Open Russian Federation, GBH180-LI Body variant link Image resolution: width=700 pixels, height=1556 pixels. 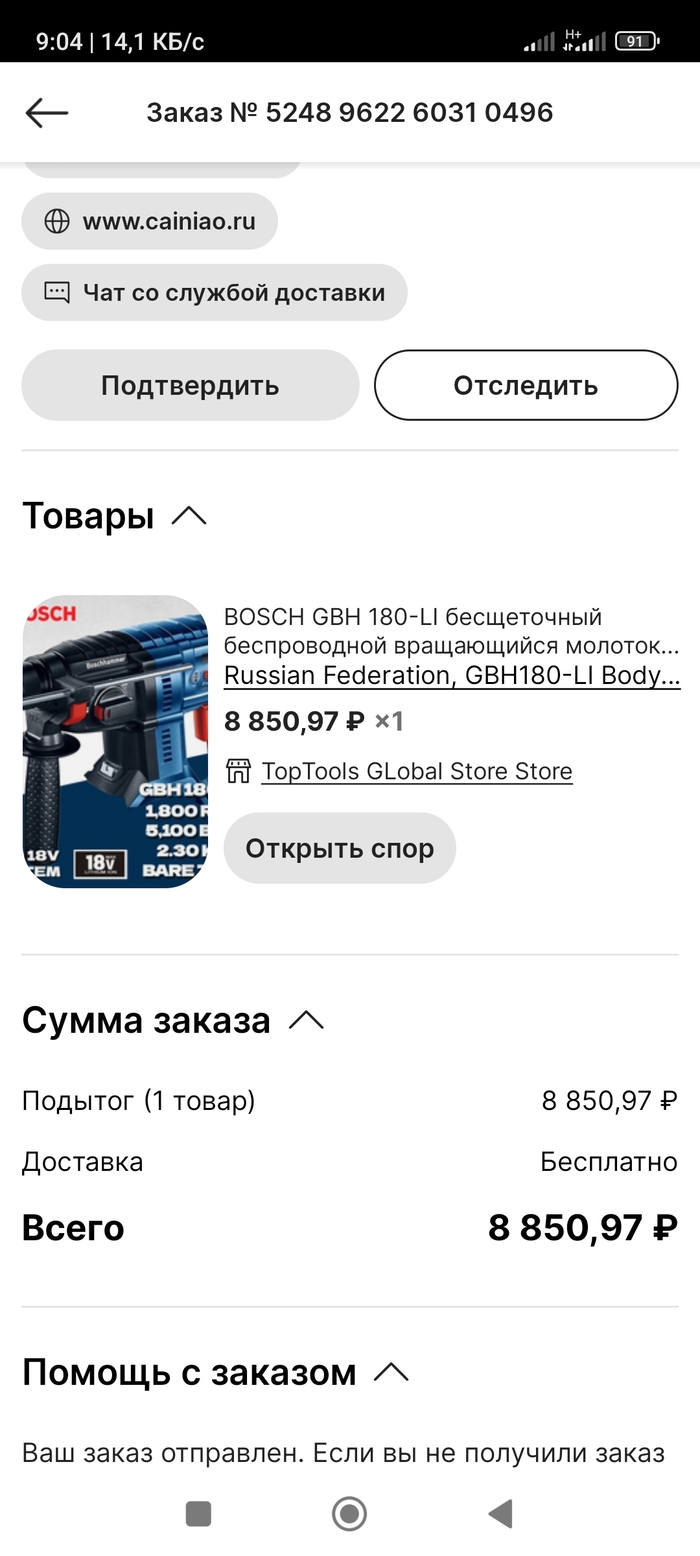point(452,675)
